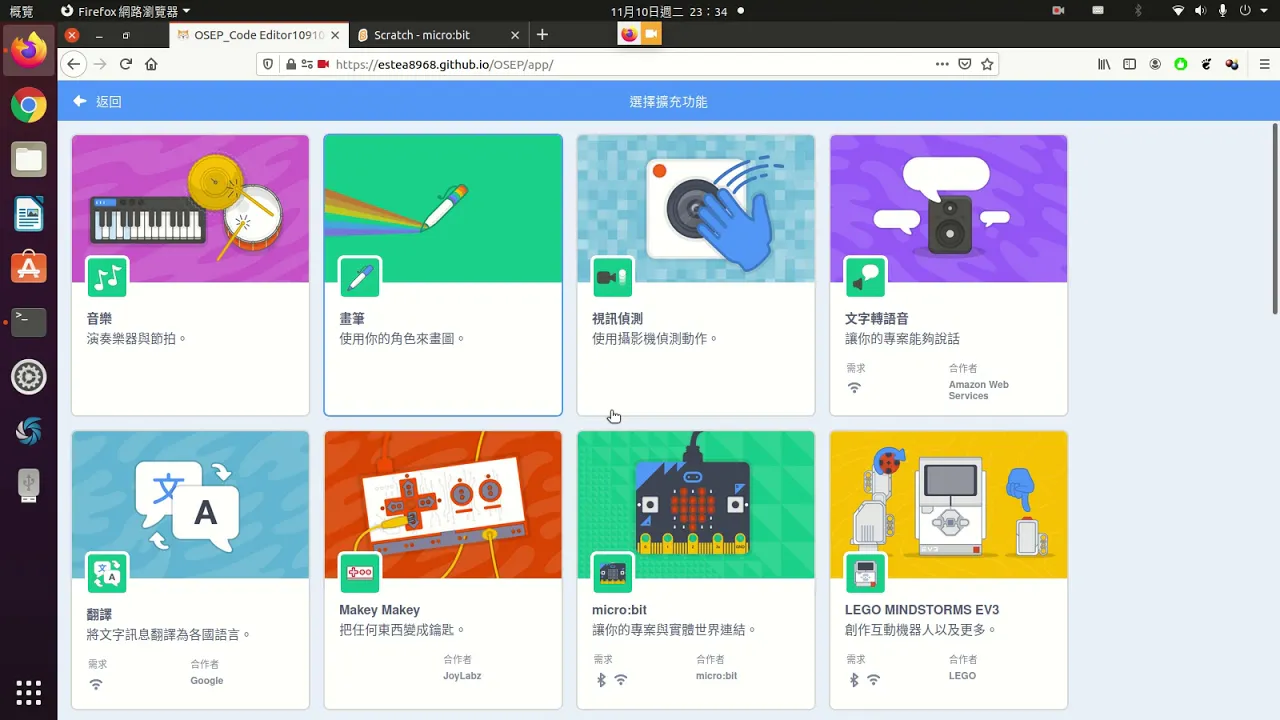Viewport: 1280px width, 720px height.
Task: Open the page actions three-dot menu
Action: pyautogui.click(x=942, y=64)
